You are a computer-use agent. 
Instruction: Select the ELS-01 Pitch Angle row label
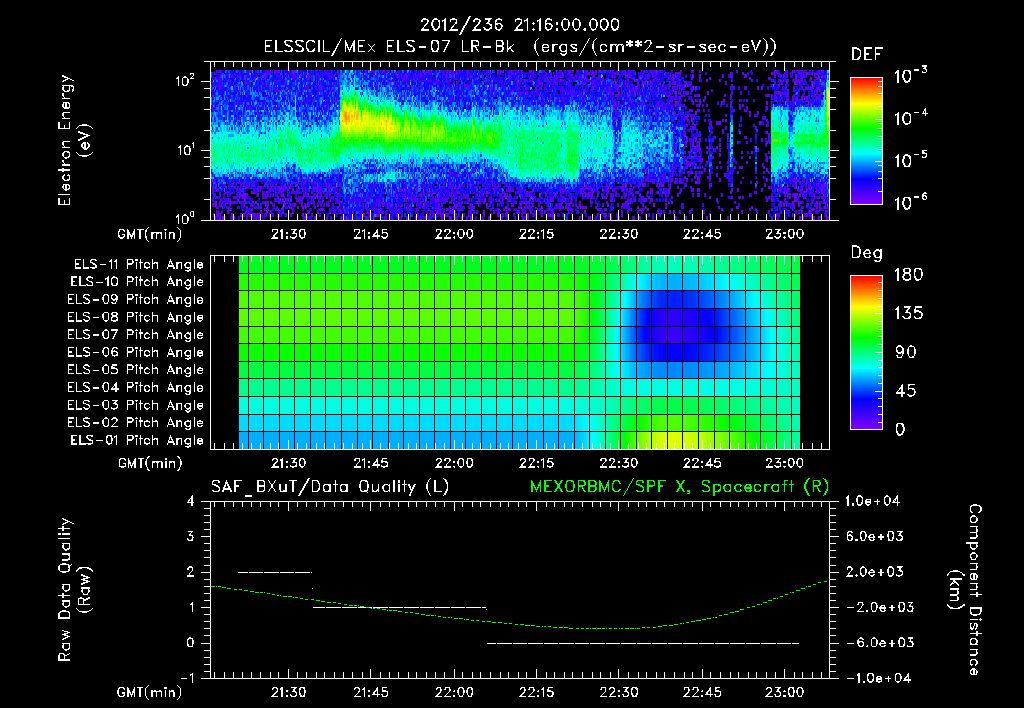tap(137, 441)
